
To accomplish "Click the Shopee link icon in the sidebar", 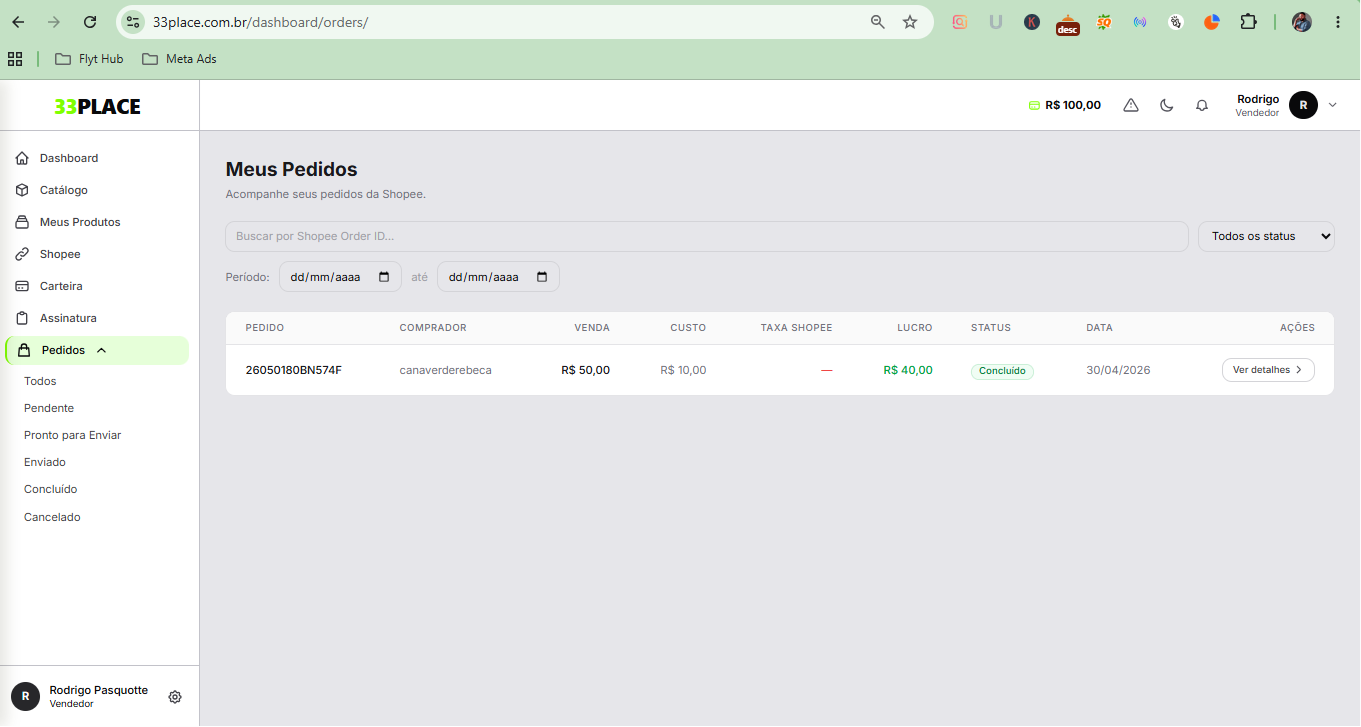I will coord(22,254).
